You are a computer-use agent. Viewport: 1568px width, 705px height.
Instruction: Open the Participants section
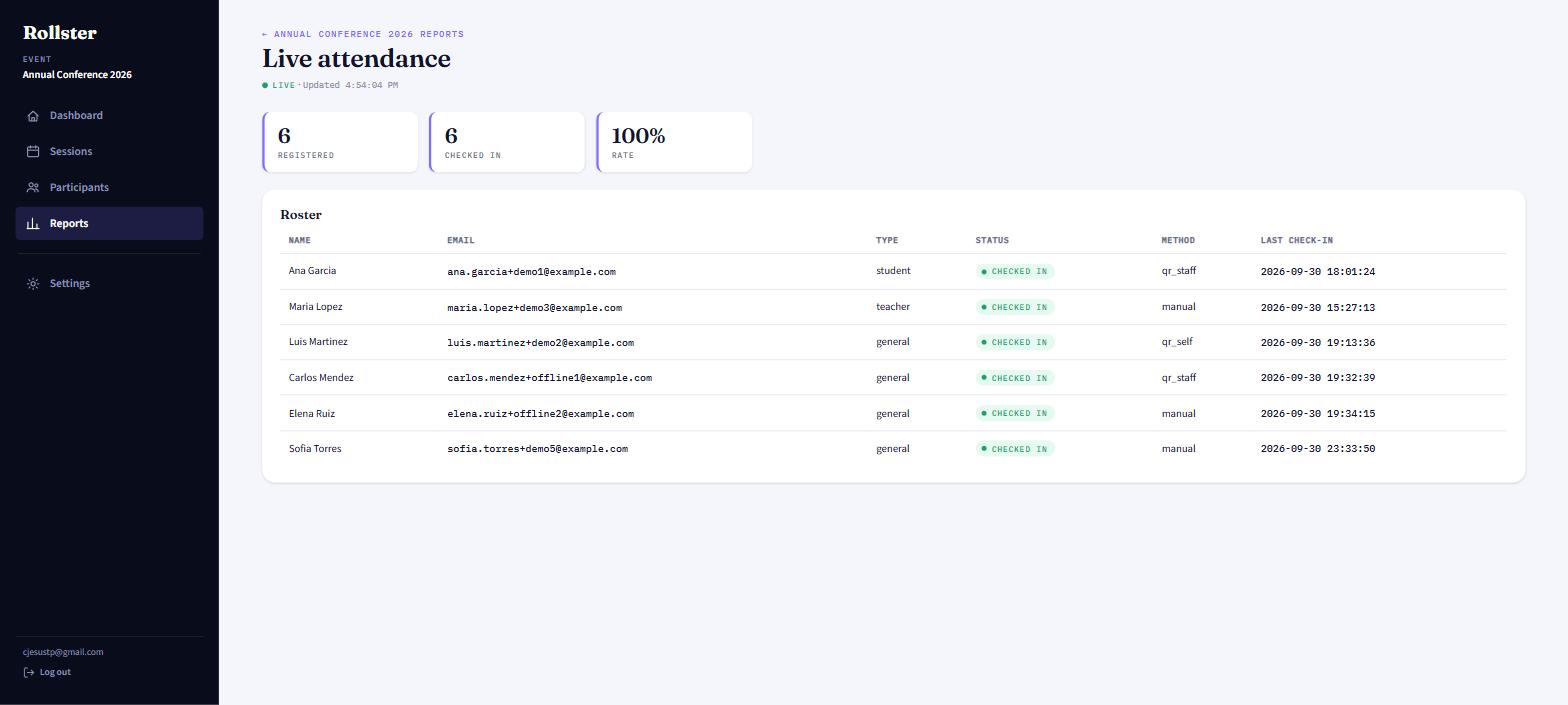[109, 188]
